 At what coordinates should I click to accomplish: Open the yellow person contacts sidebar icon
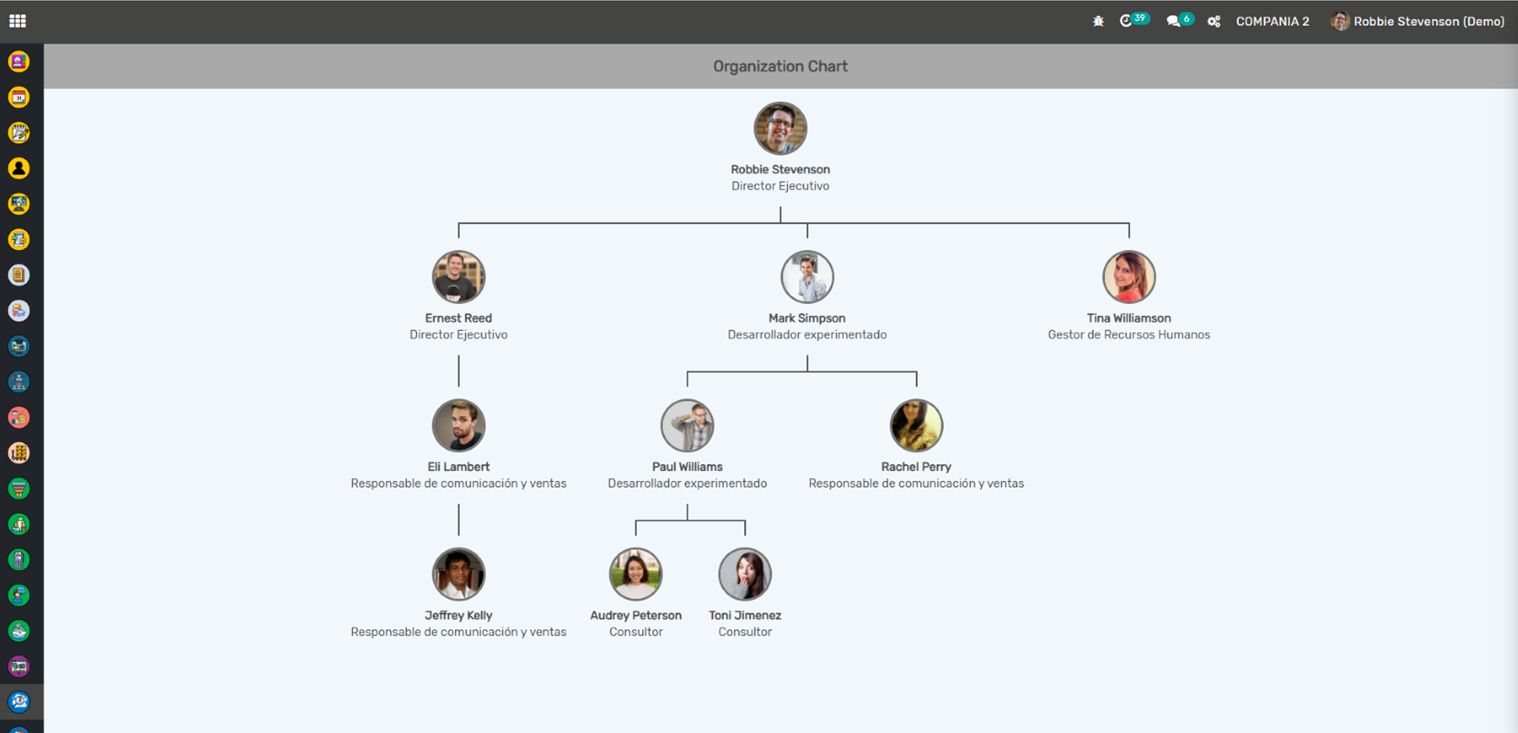pos(18,168)
